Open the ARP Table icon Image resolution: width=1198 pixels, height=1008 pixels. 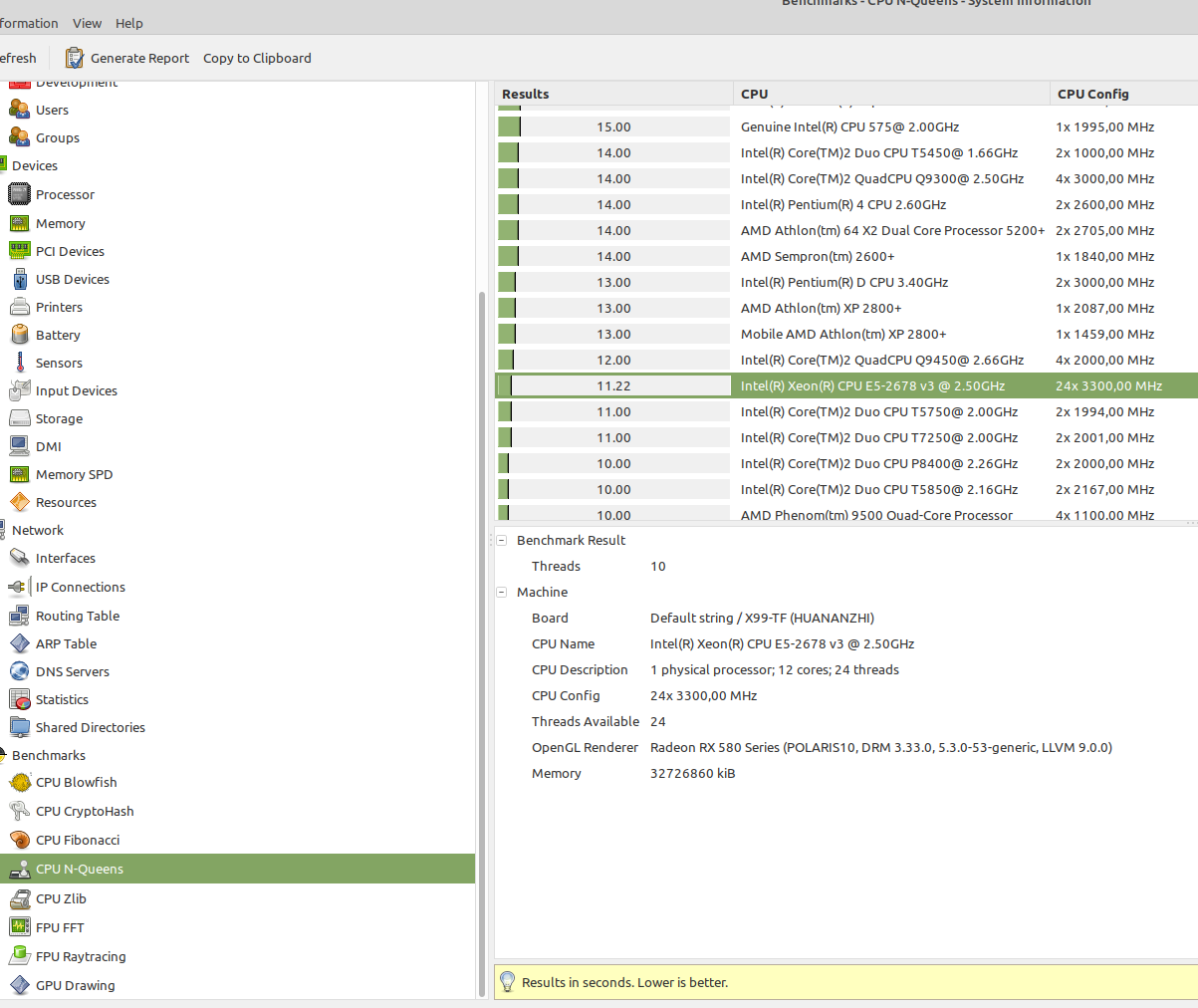point(19,643)
